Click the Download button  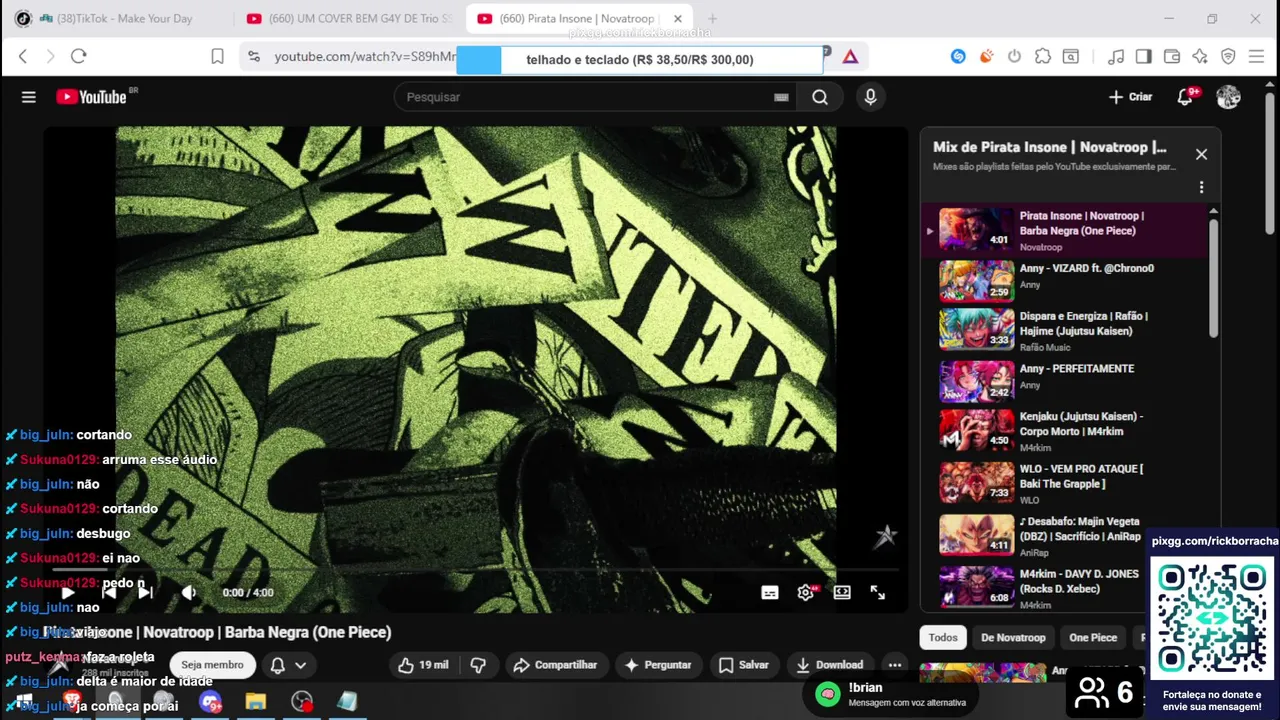coord(829,665)
